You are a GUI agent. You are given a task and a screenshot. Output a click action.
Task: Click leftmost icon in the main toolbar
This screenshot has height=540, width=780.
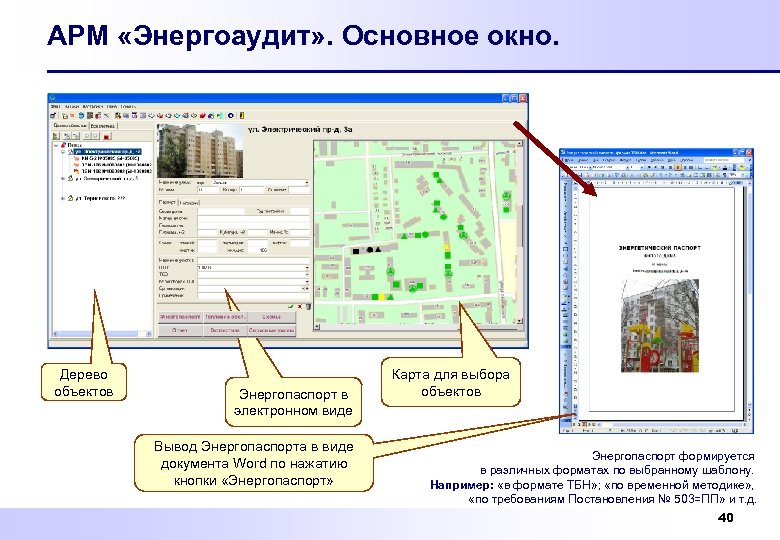pos(53,115)
